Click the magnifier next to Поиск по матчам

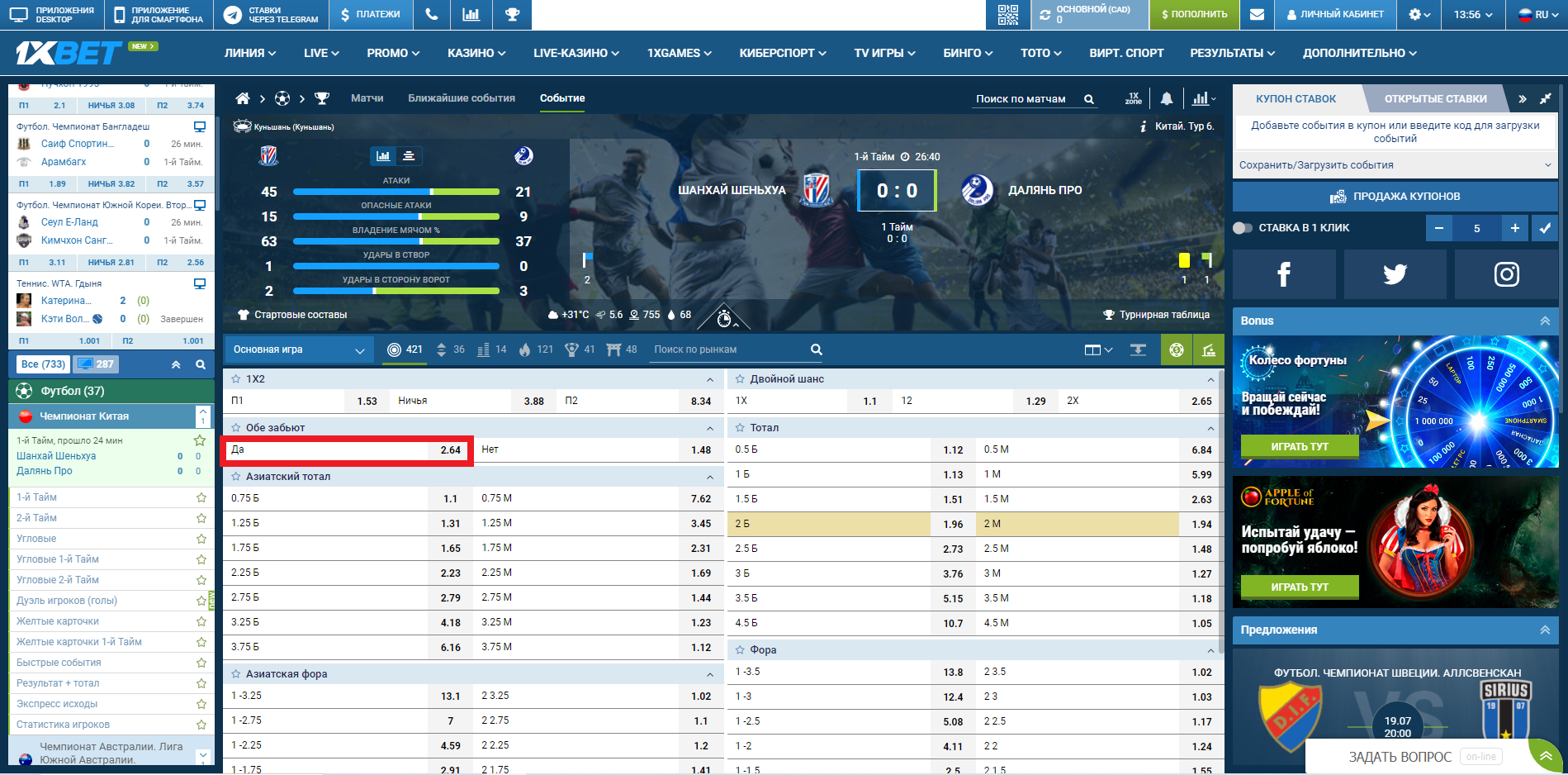pos(1089,99)
